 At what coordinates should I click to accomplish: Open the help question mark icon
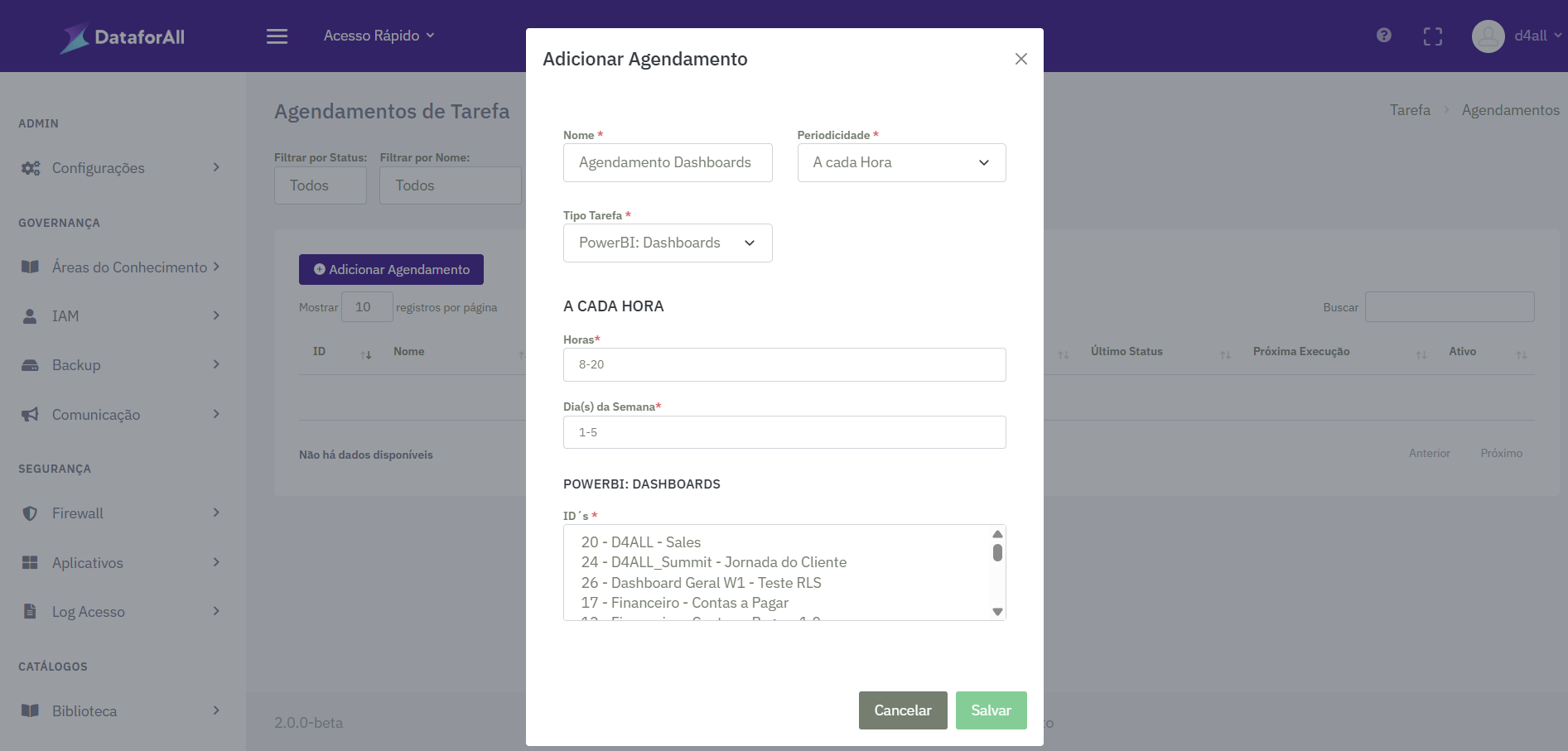click(x=1383, y=36)
